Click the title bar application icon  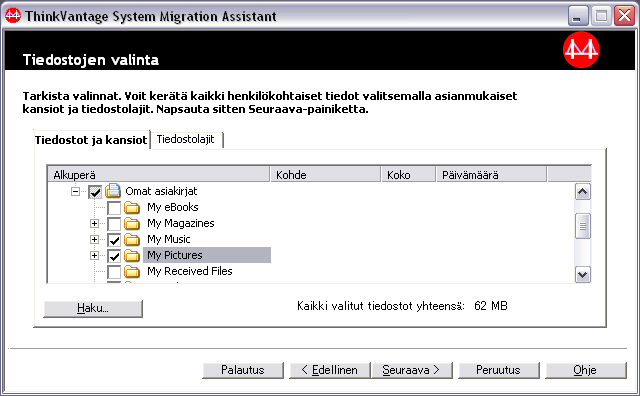(x=13, y=16)
